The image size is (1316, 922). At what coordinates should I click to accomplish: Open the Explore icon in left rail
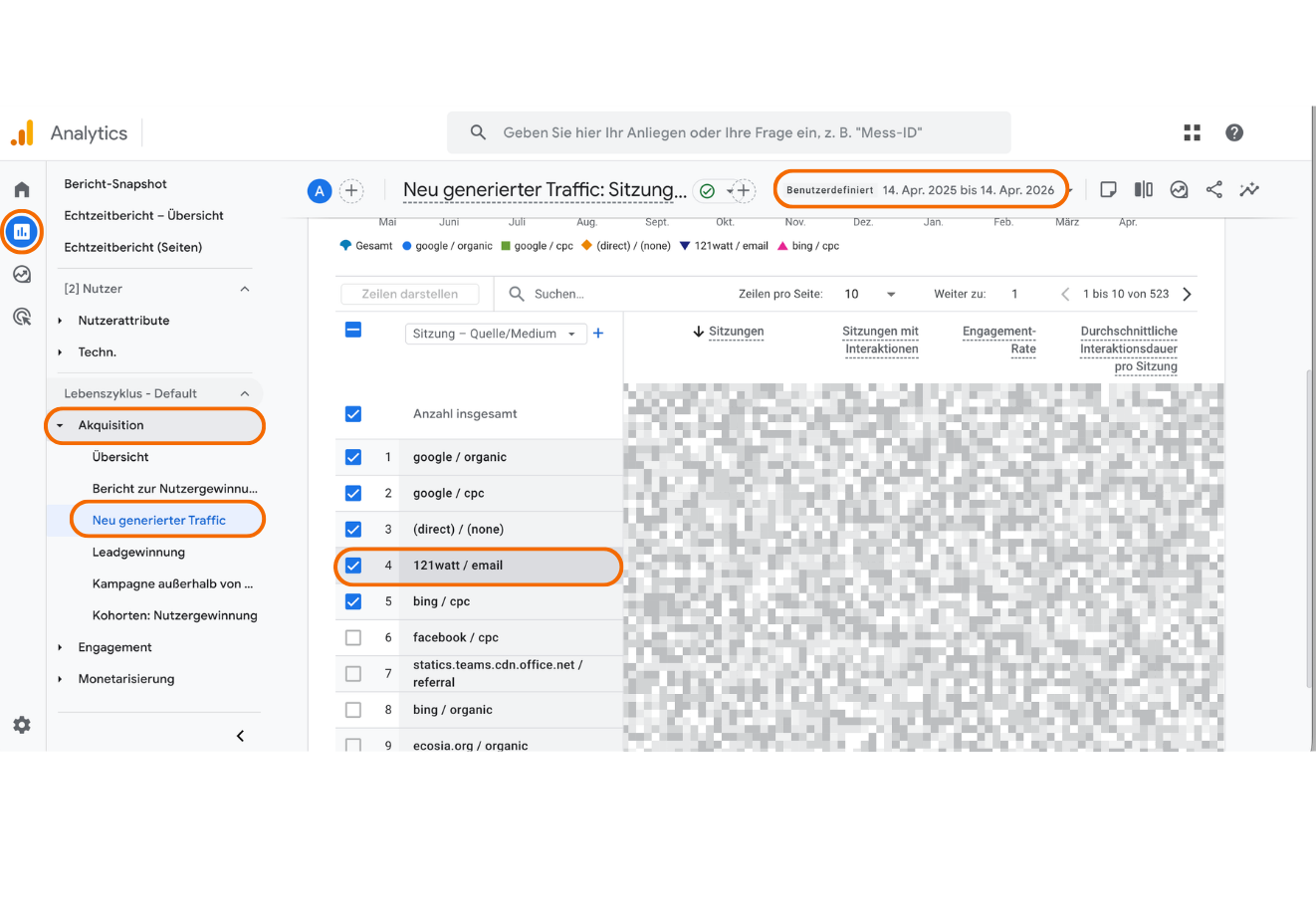click(22, 275)
